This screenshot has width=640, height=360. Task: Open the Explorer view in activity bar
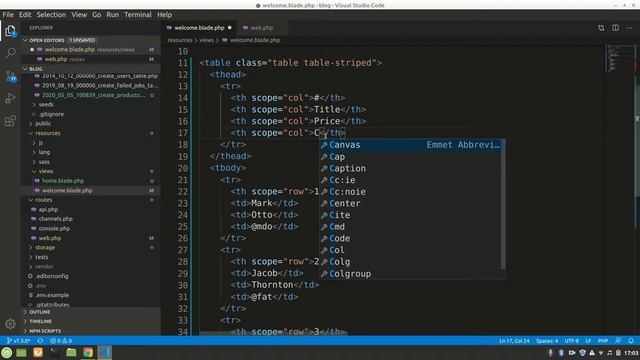coord(10,31)
